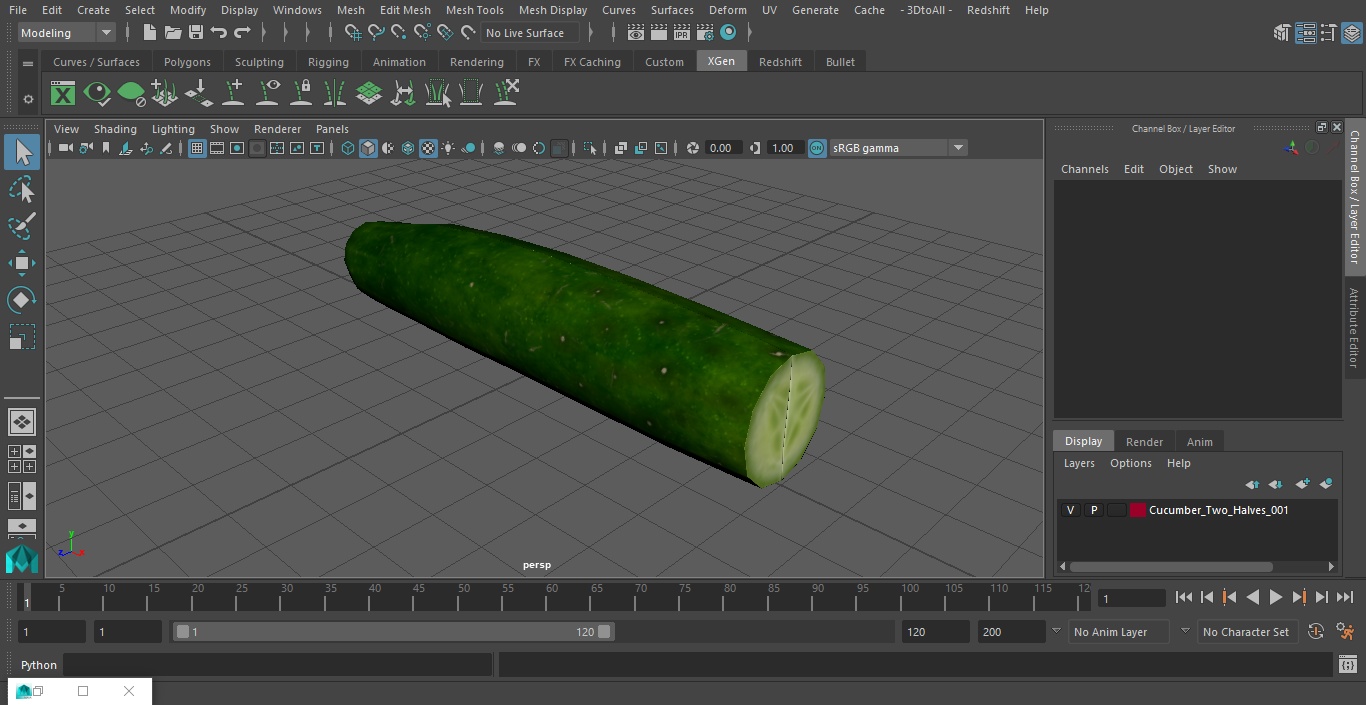The width and height of the screenshot is (1366, 705).
Task: Switch to the Anim layer tab
Action: point(1199,442)
